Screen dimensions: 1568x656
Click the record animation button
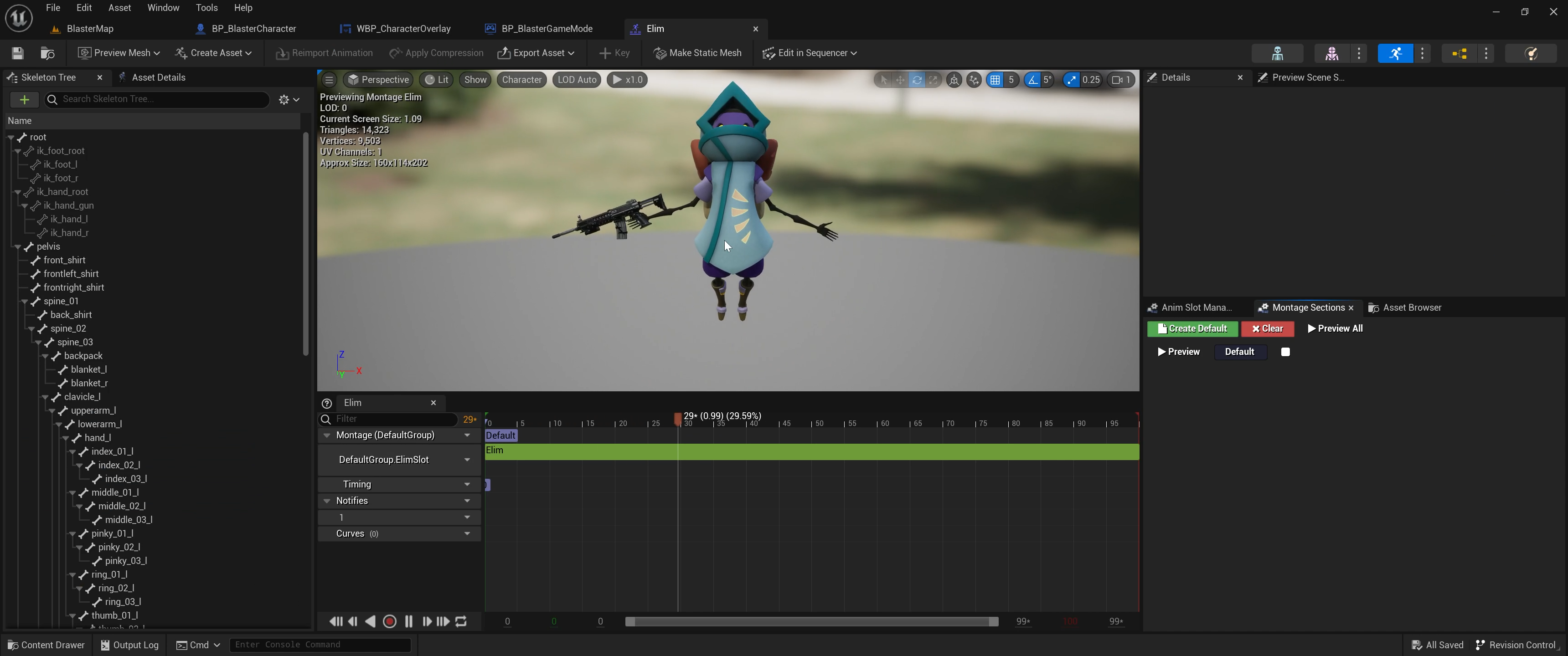(390, 621)
